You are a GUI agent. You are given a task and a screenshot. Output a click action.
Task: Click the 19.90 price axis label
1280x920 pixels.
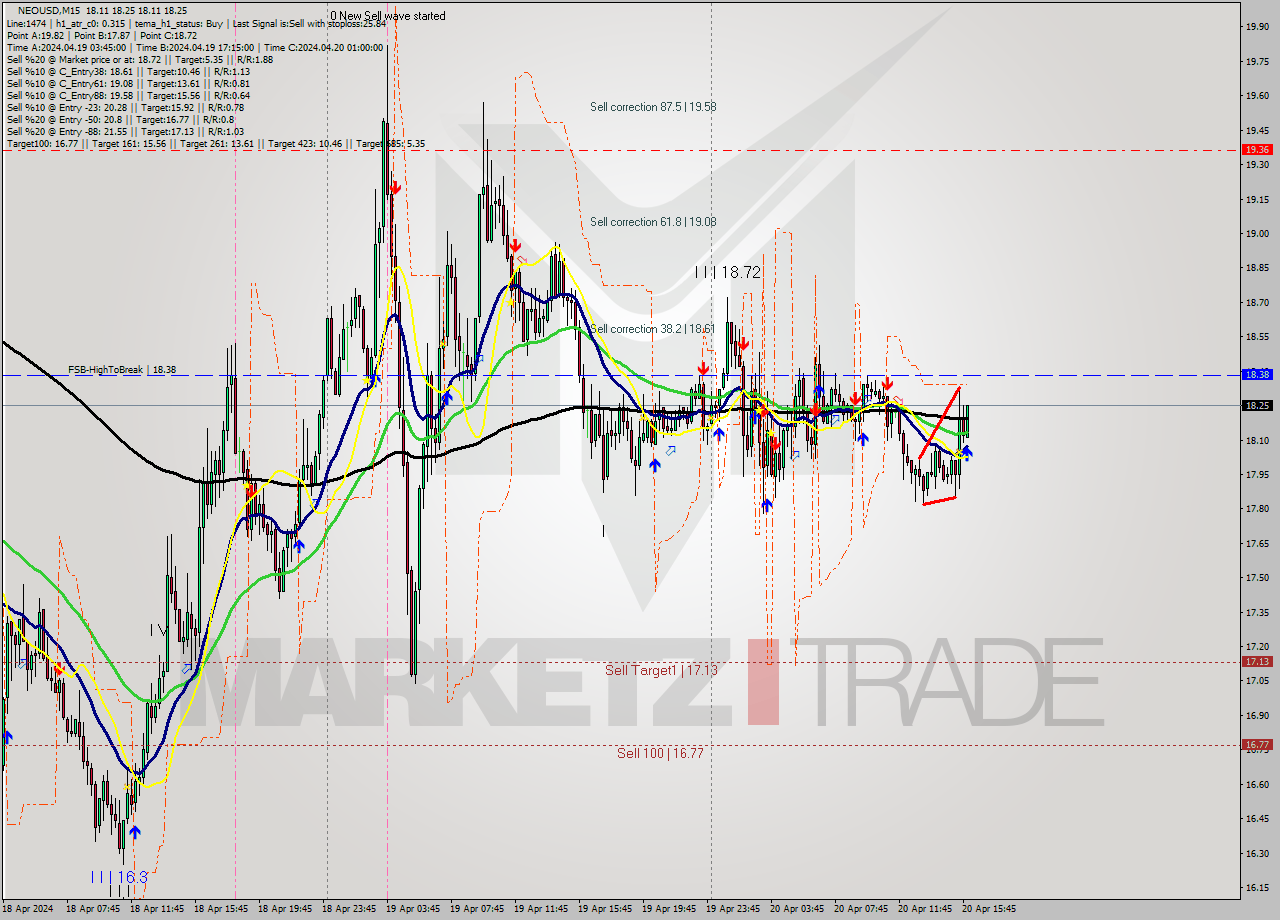tap(1256, 27)
